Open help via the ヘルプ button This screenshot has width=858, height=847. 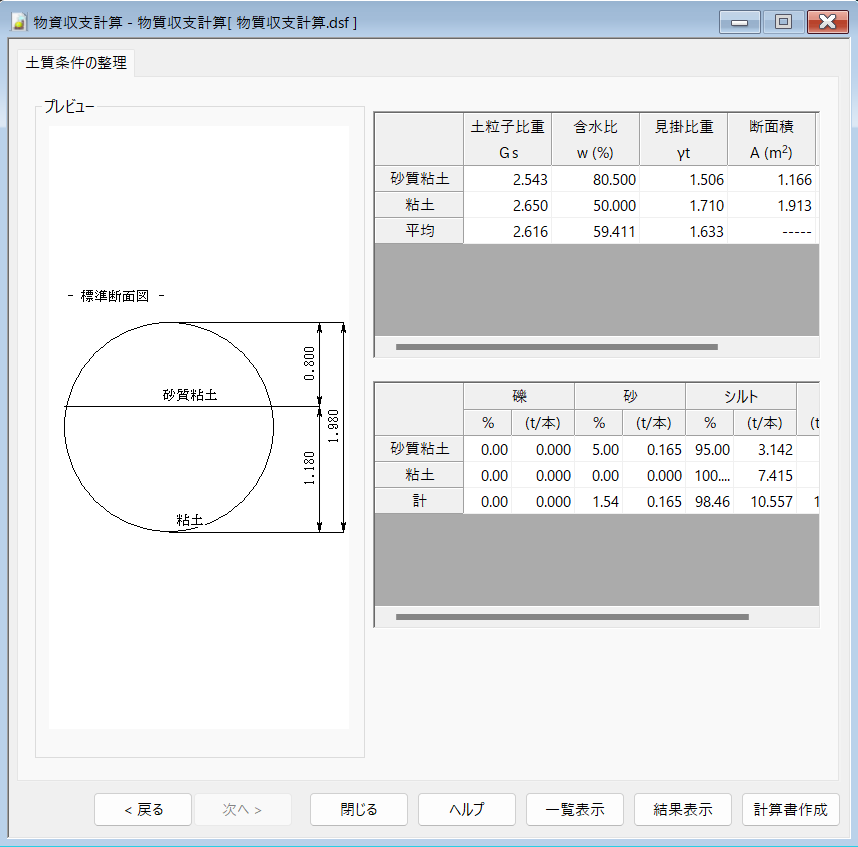pyautogui.click(x=467, y=810)
